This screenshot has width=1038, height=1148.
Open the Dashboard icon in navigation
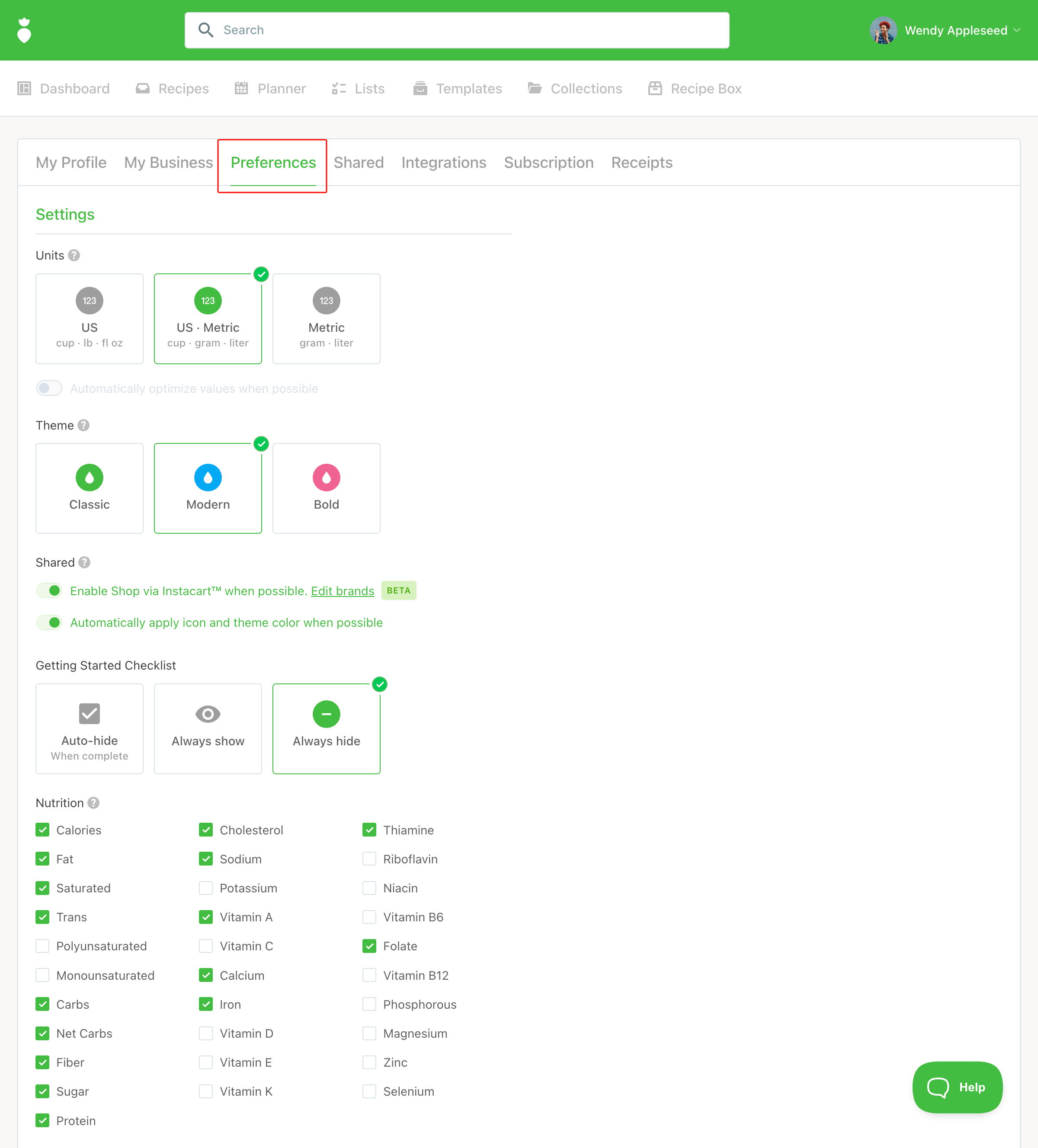24,88
